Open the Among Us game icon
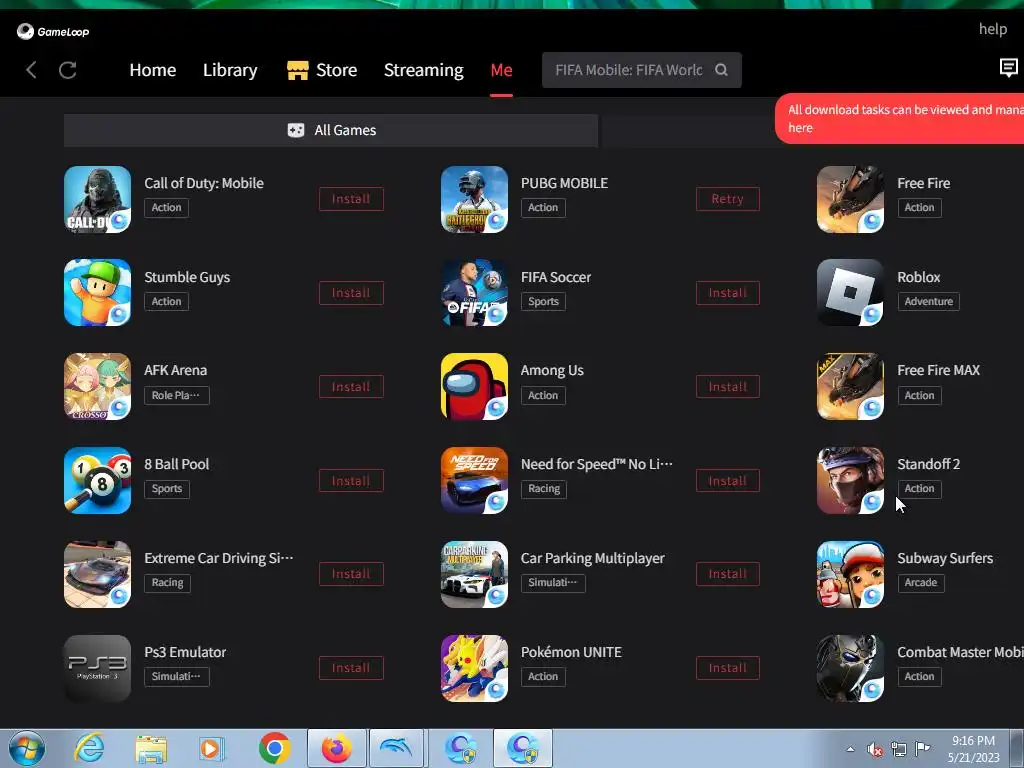The height and width of the screenshot is (768, 1024). tap(474, 387)
